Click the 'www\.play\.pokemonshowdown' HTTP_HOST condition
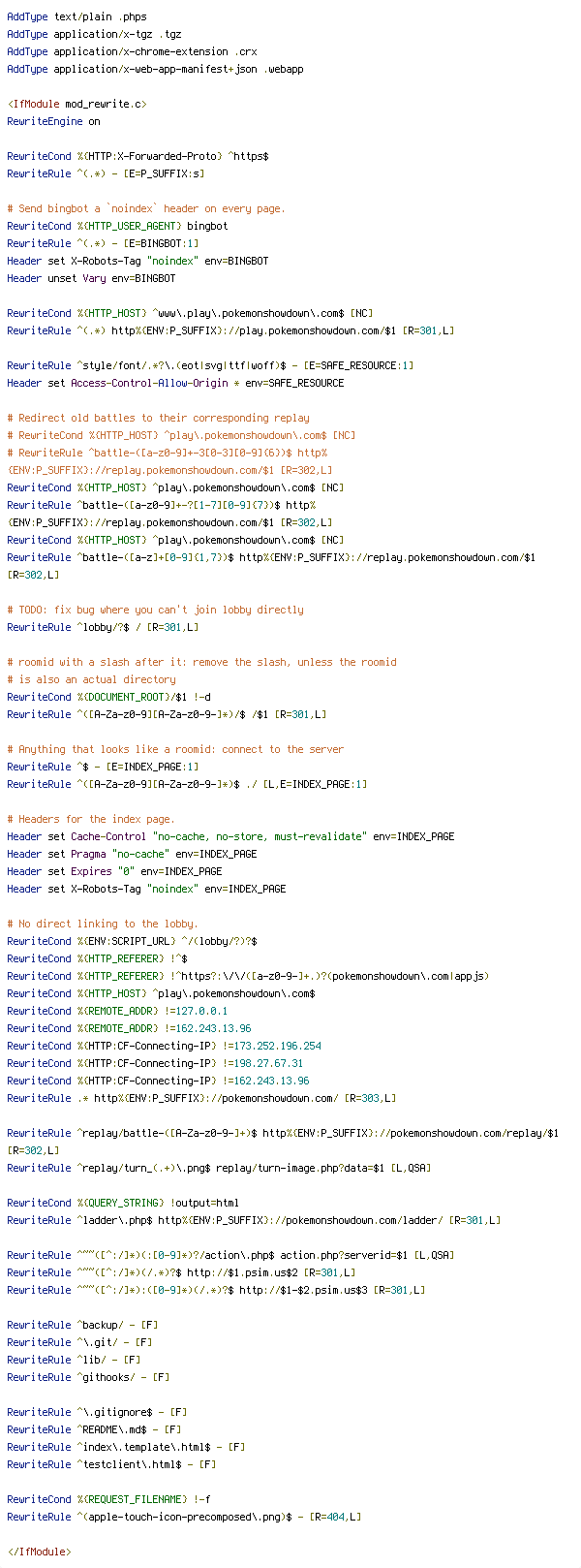The height and width of the screenshot is (1568, 581). [x=190, y=313]
